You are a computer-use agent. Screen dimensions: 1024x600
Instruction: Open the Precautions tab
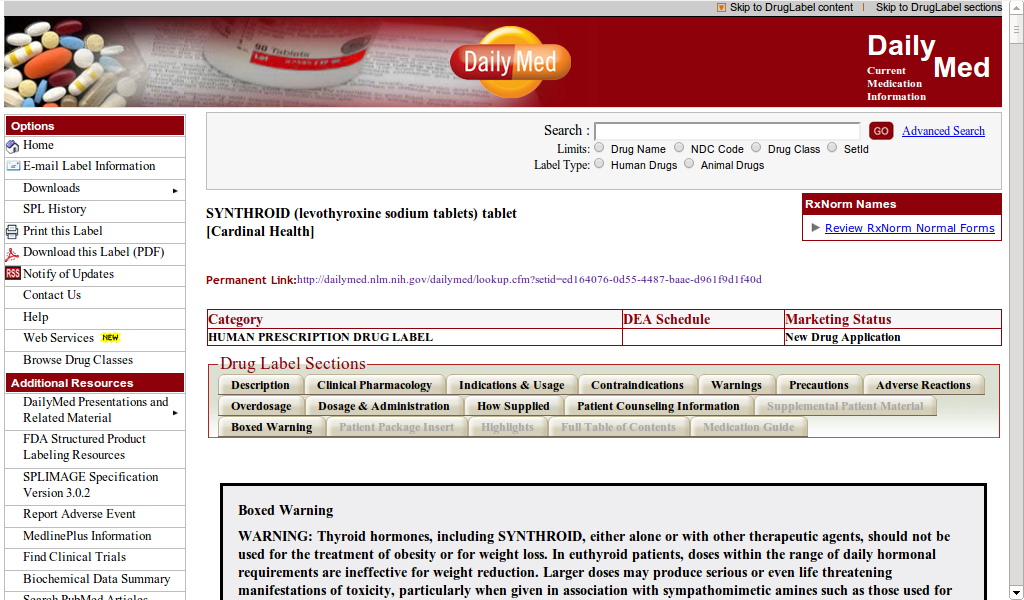coord(819,385)
